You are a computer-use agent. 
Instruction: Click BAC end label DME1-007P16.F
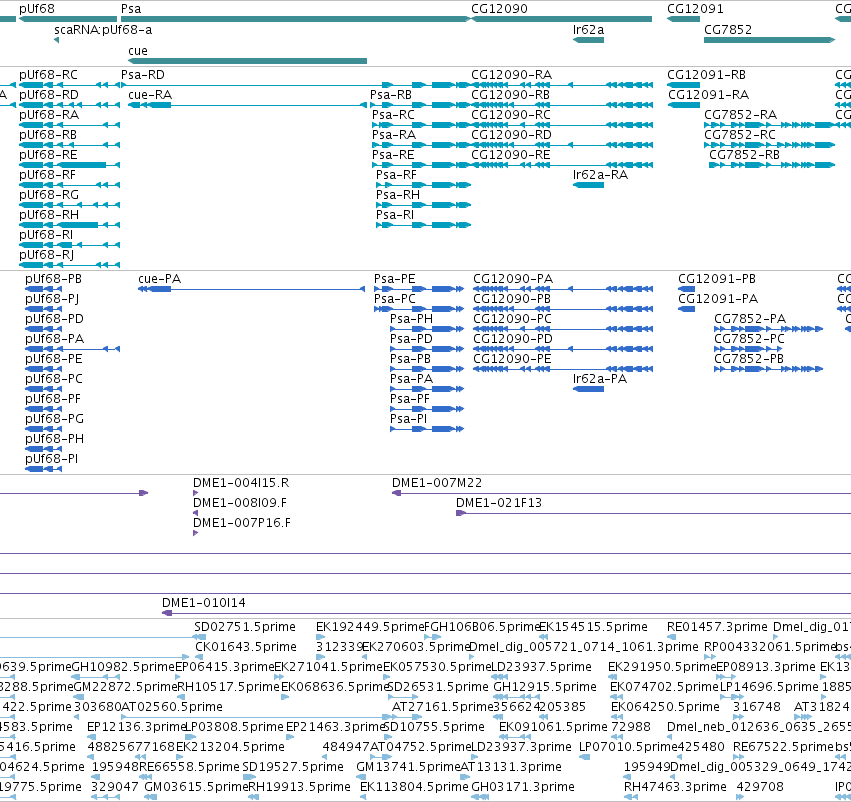242,523
